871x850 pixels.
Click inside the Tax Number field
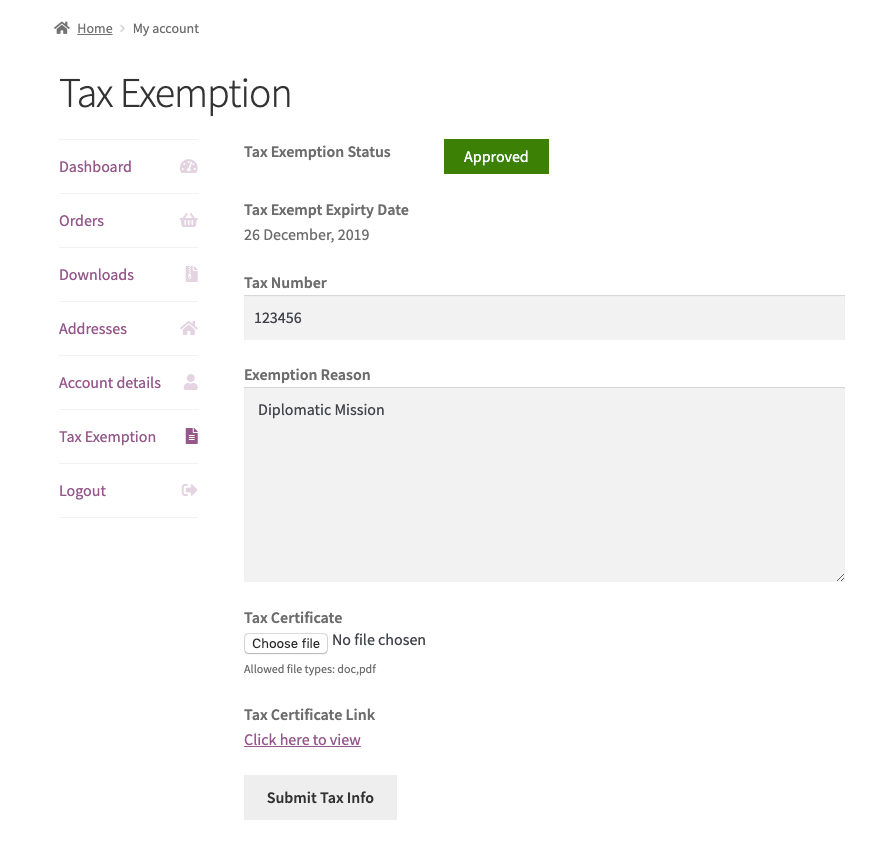pyautogui.click(x=544, y=317)
